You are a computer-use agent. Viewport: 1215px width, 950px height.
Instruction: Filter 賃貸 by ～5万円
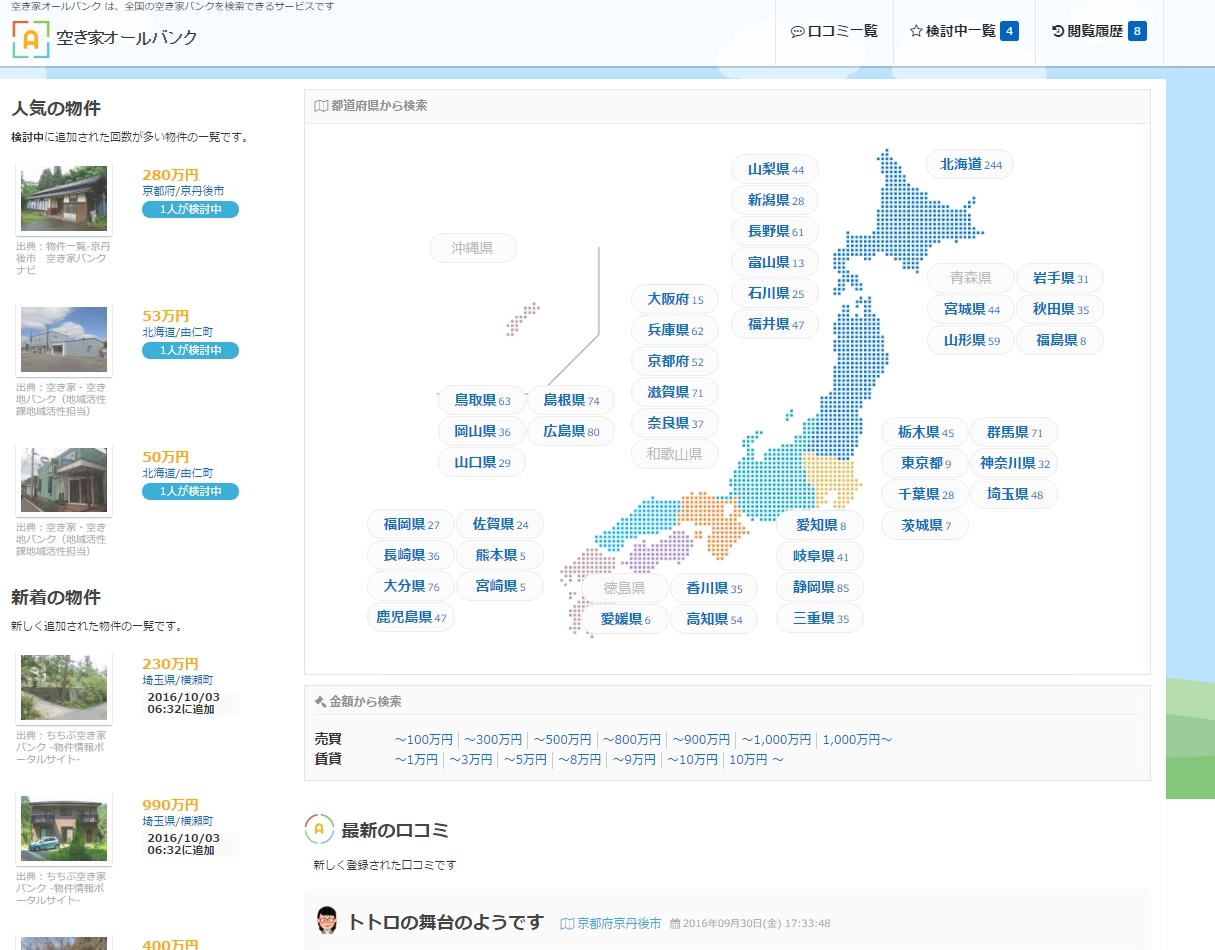526,760
